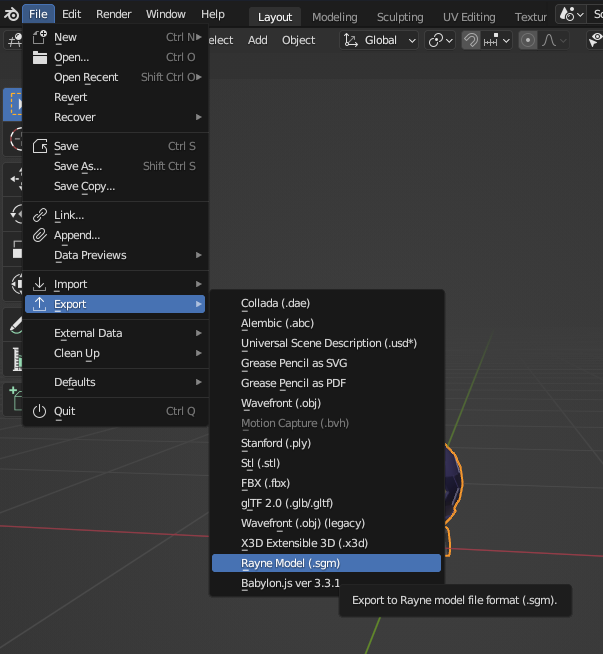Expand the Recover submenu

pos(115,117)
